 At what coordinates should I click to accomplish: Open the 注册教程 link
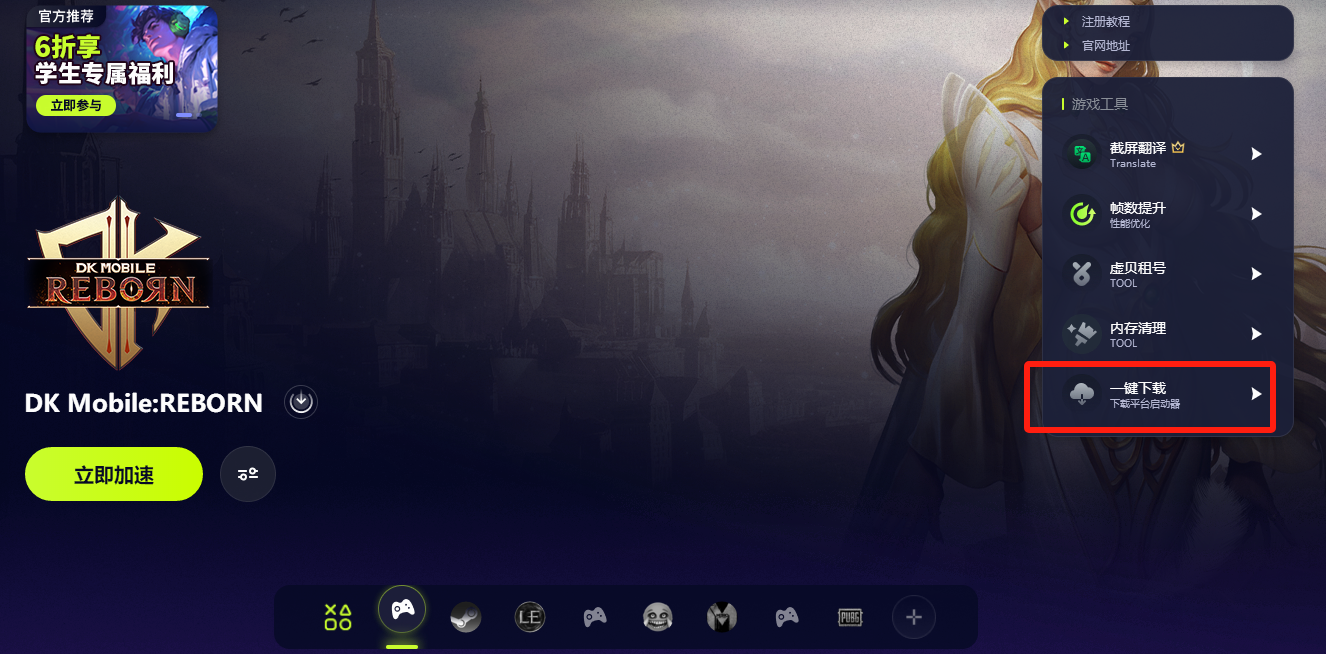click(x=1106, y=21)
